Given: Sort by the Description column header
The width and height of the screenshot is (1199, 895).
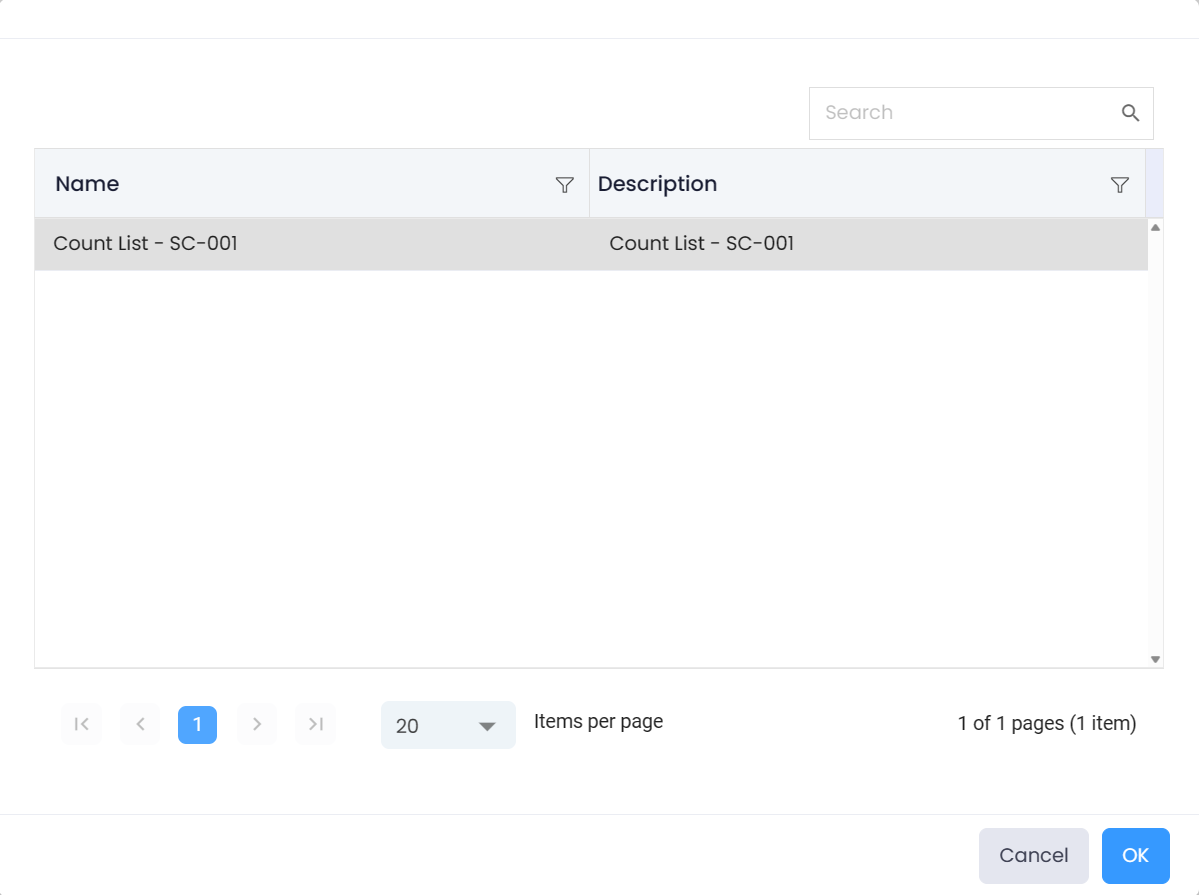Looking at the screenshot, I should click(x=657, y=184).
